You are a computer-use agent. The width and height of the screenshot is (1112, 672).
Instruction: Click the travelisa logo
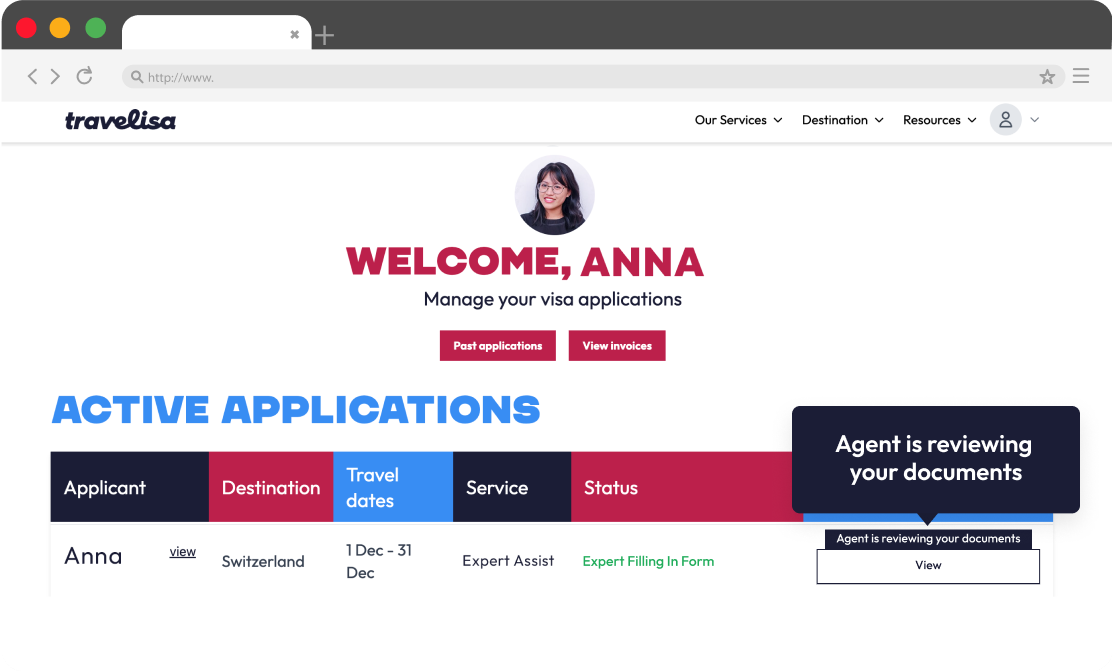pos(120,121)
